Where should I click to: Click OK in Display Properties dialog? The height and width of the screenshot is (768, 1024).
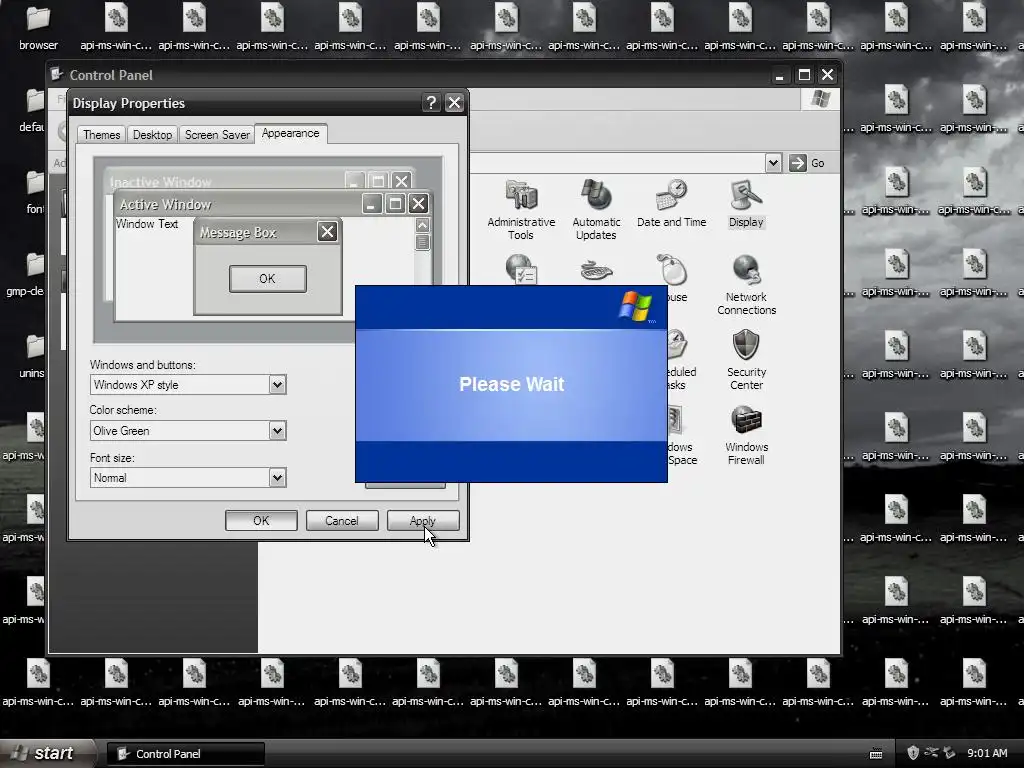coord(261,520)
